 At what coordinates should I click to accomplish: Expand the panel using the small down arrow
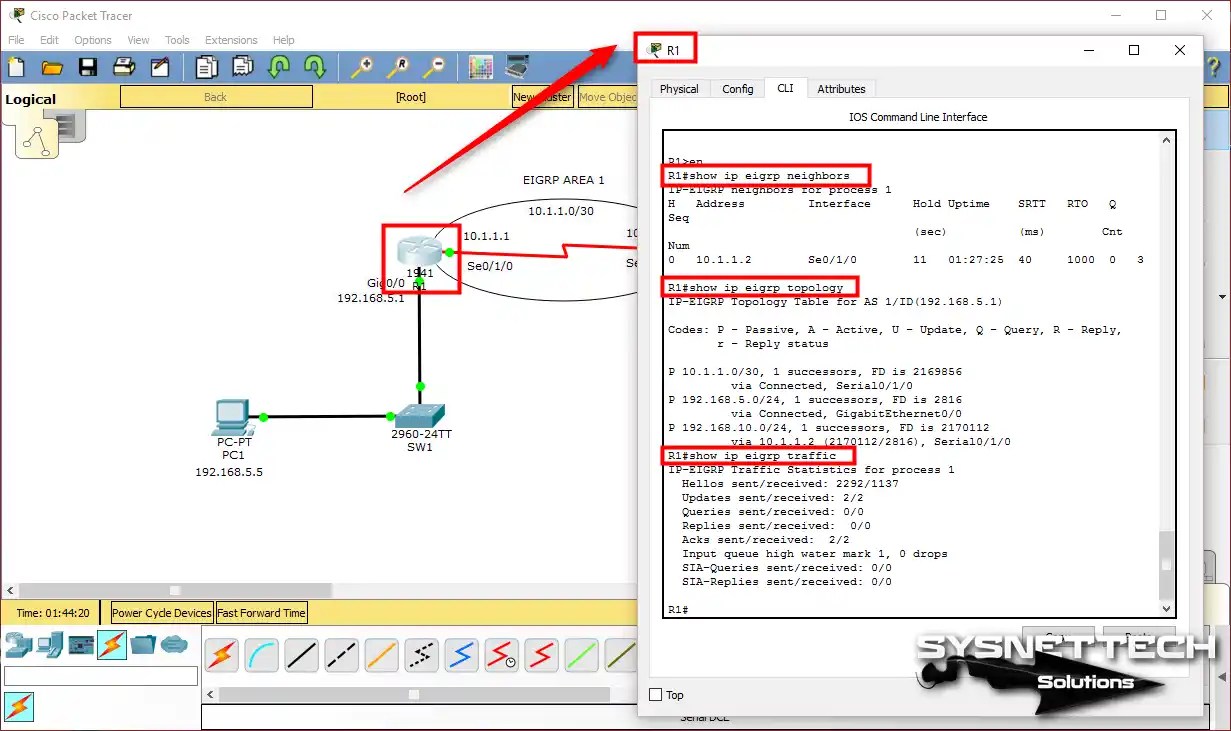click(x=1221, y=296)
